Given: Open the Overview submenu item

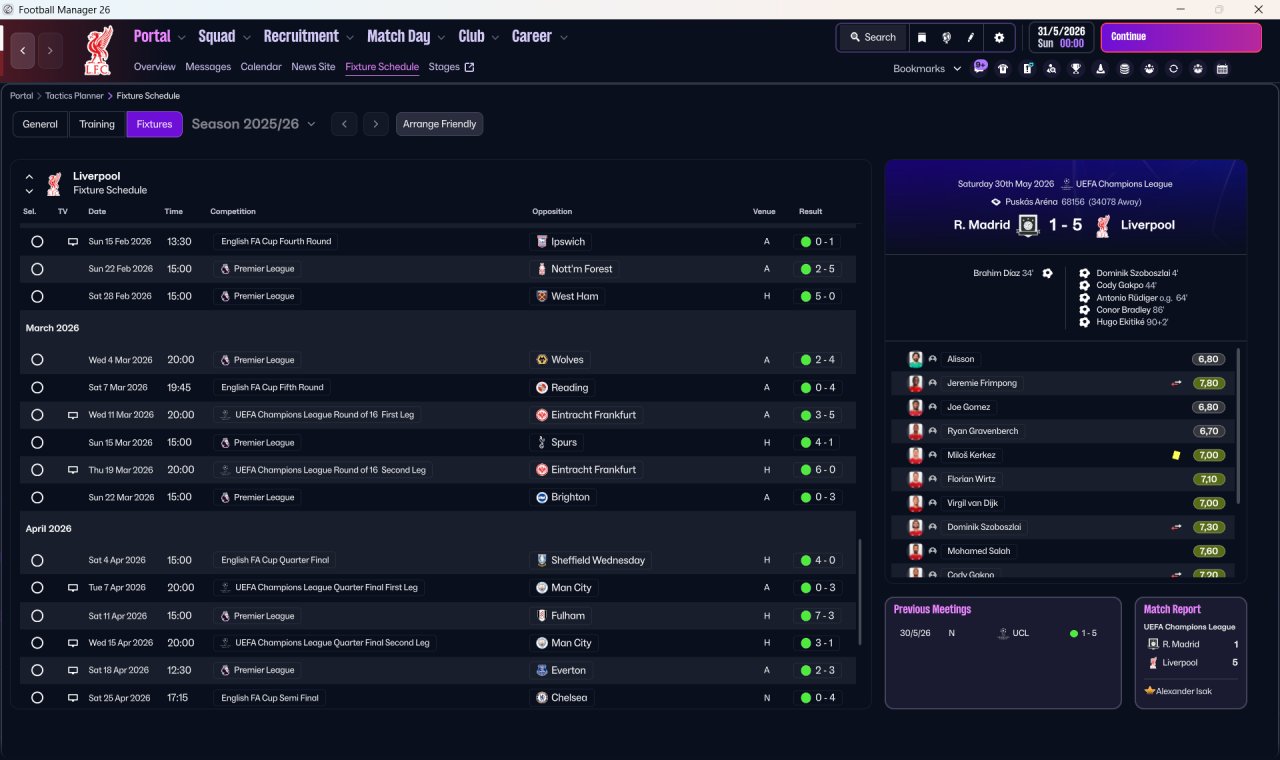Looking at the screenshot, I should click(155, 67).
